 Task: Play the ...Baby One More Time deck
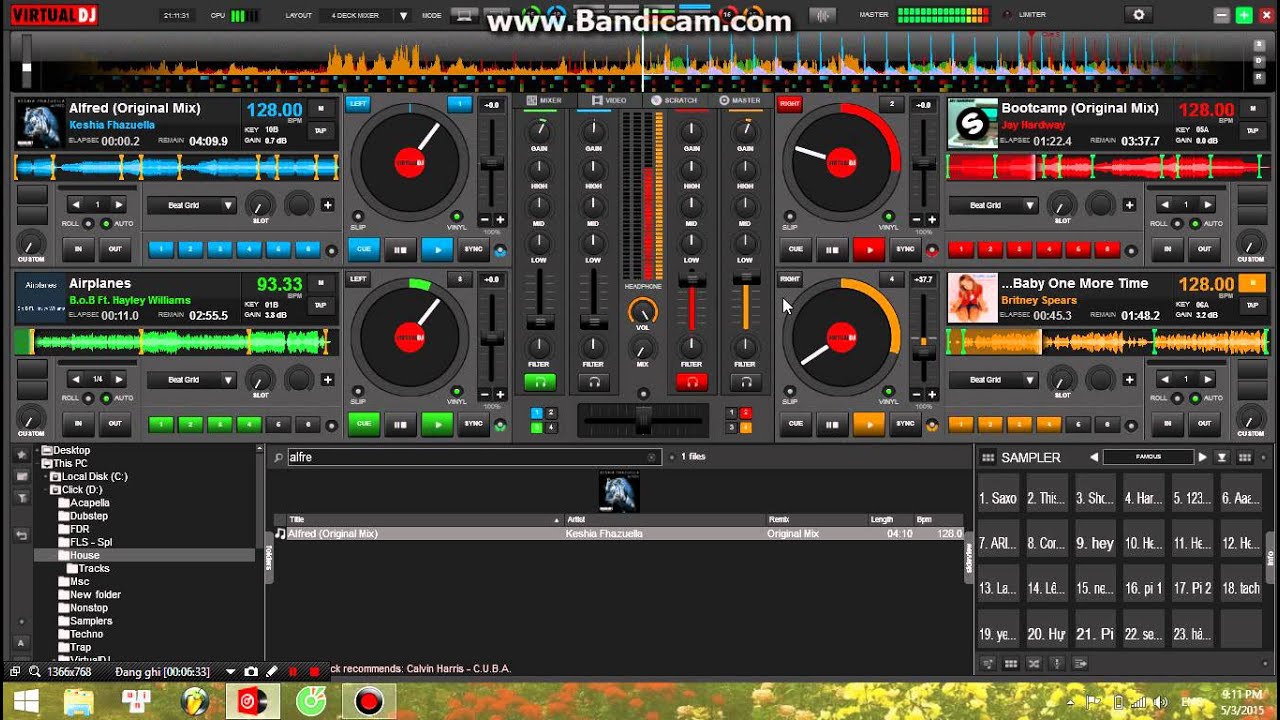click(x=869, y=424)
